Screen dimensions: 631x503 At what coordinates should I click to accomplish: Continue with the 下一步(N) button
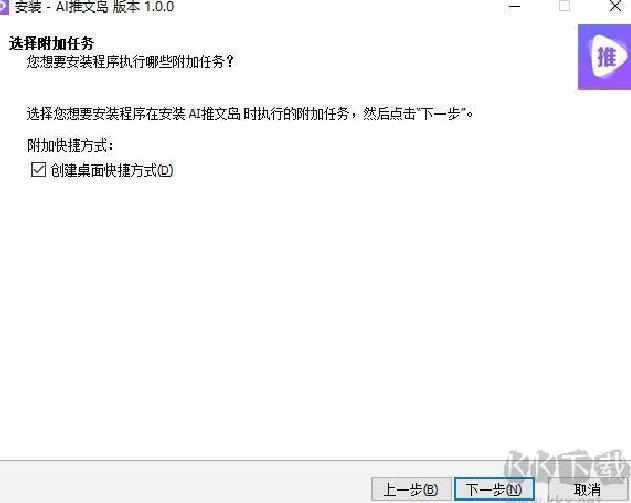point(494,489)
